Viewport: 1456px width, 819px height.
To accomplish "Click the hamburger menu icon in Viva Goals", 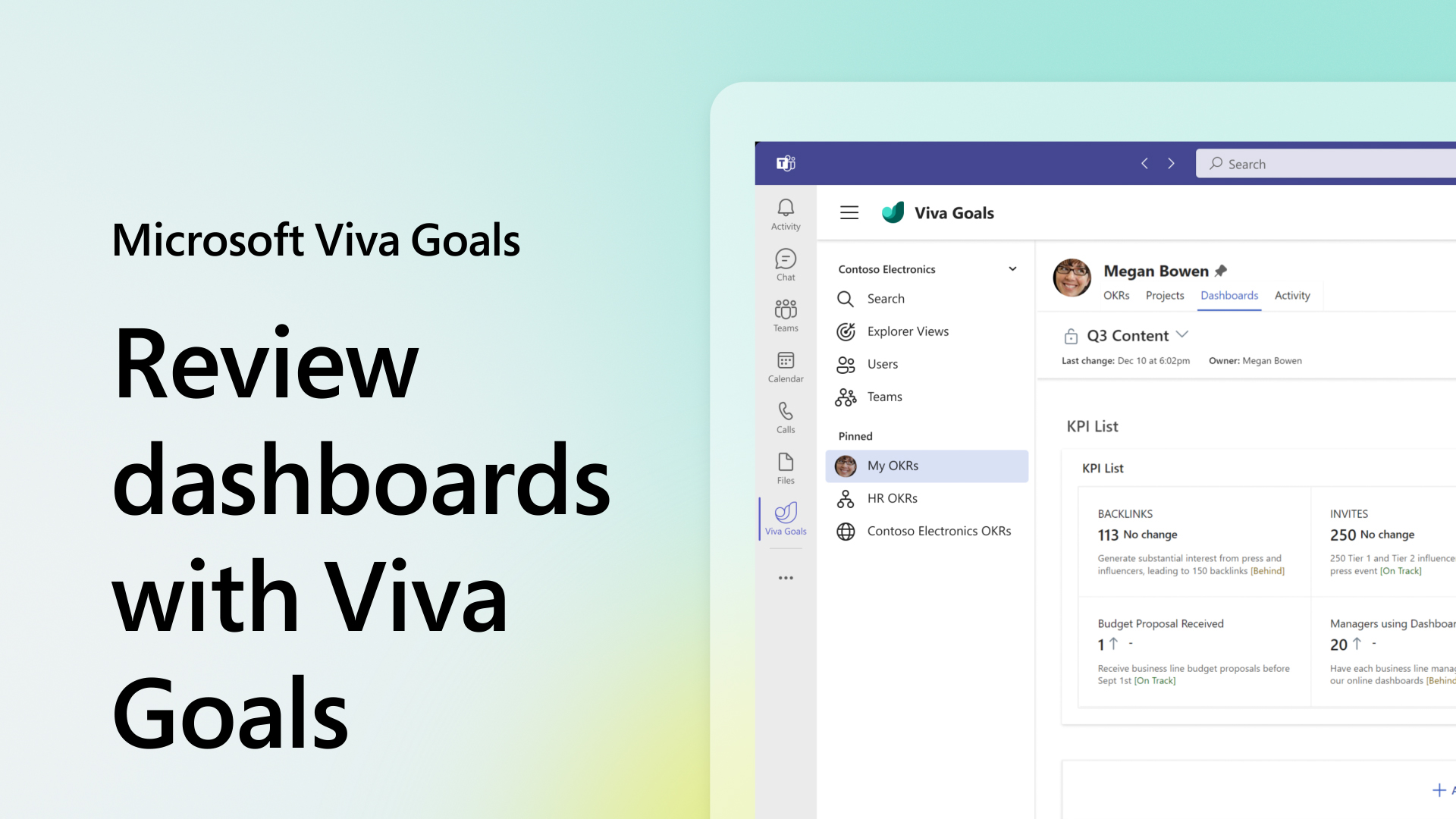I will (849, 212).
